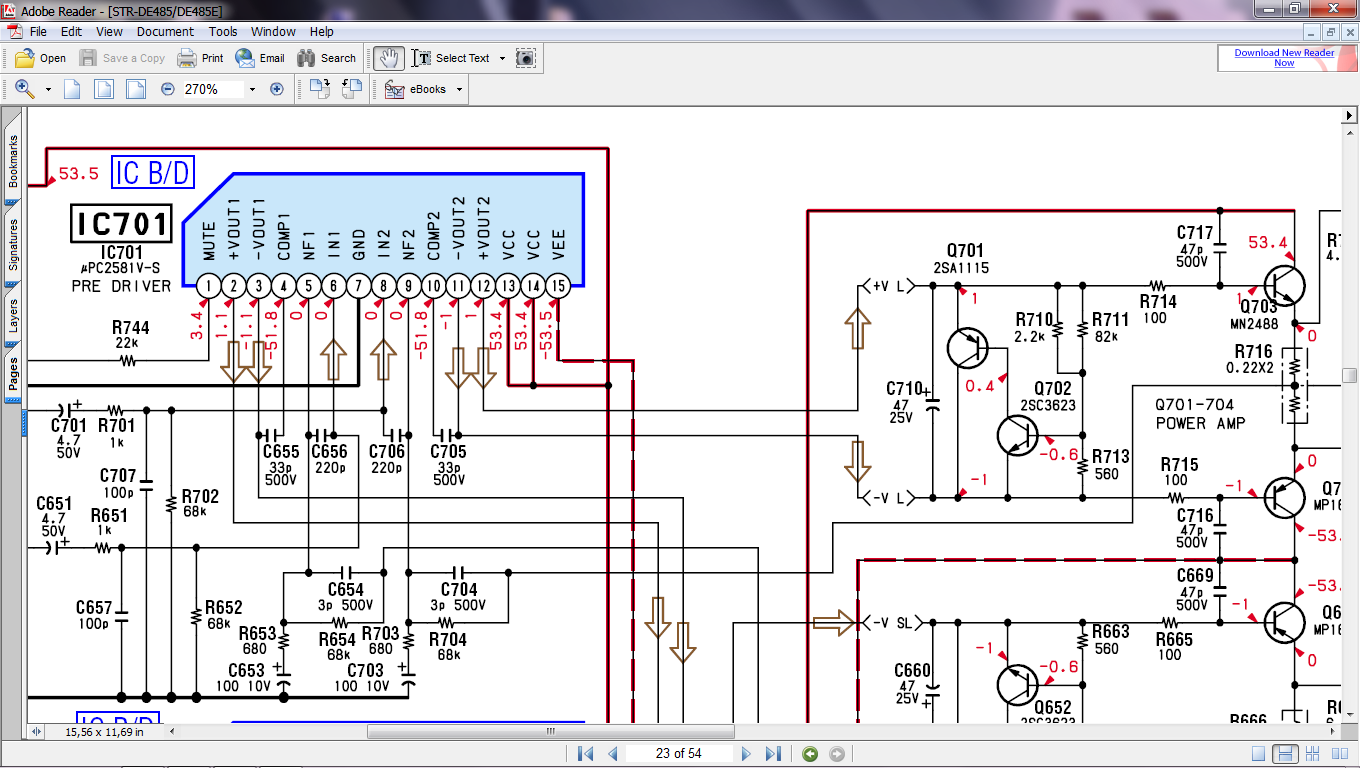Click the horizontal scrollbar right arrow
Image resolution: width=1360 pixels, height=768 pixels.
(x=1333, y=731)
